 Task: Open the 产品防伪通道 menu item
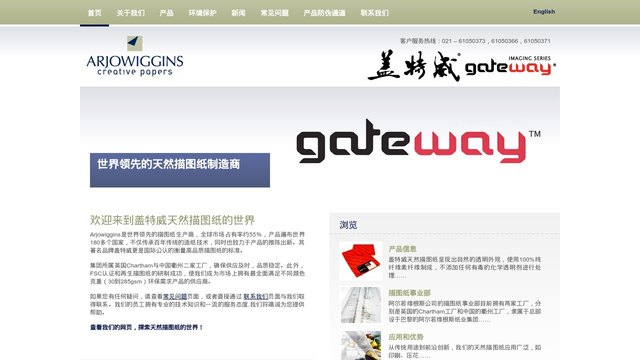[324, 13]
